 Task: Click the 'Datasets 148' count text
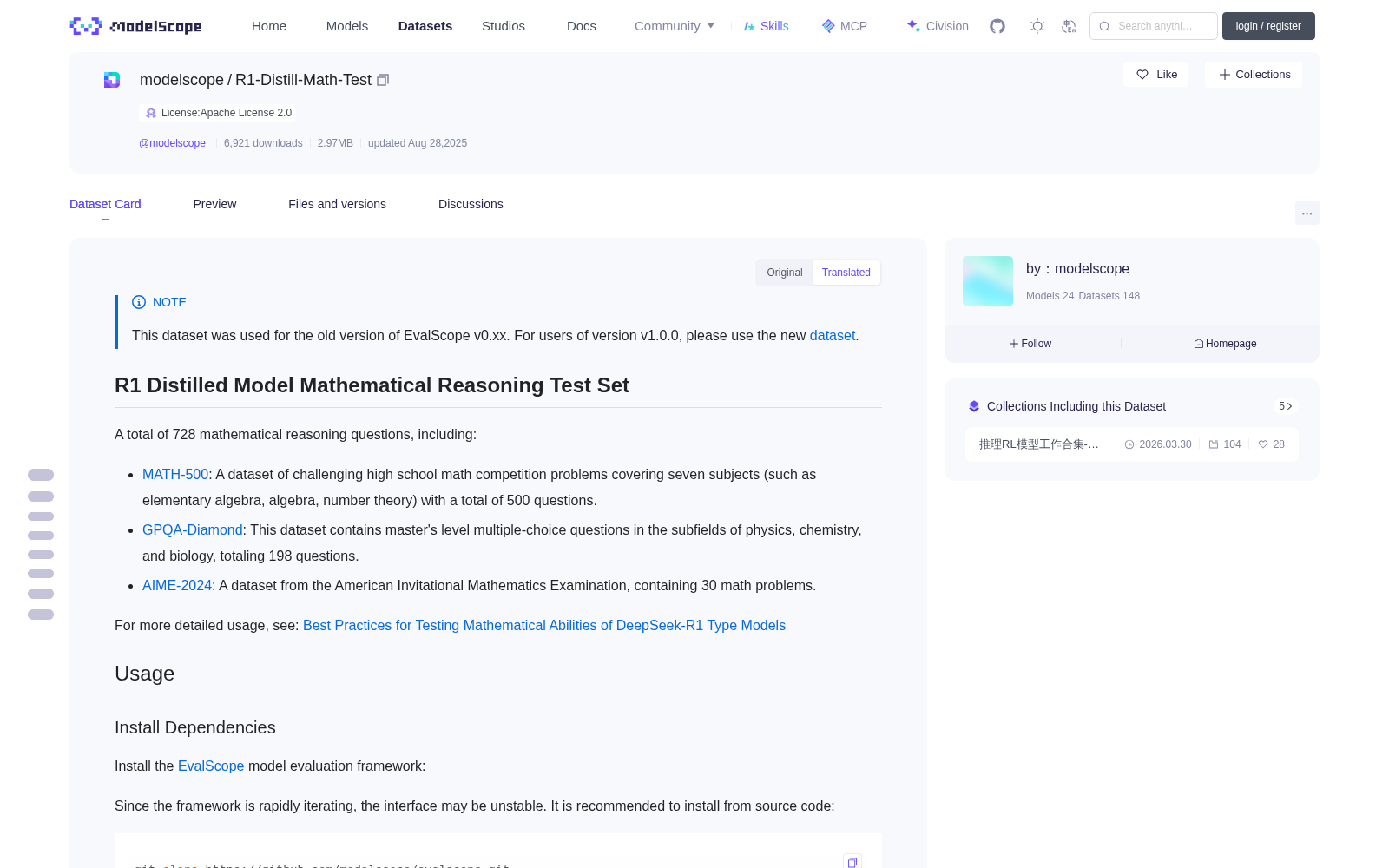click(x=1109, y=296)
